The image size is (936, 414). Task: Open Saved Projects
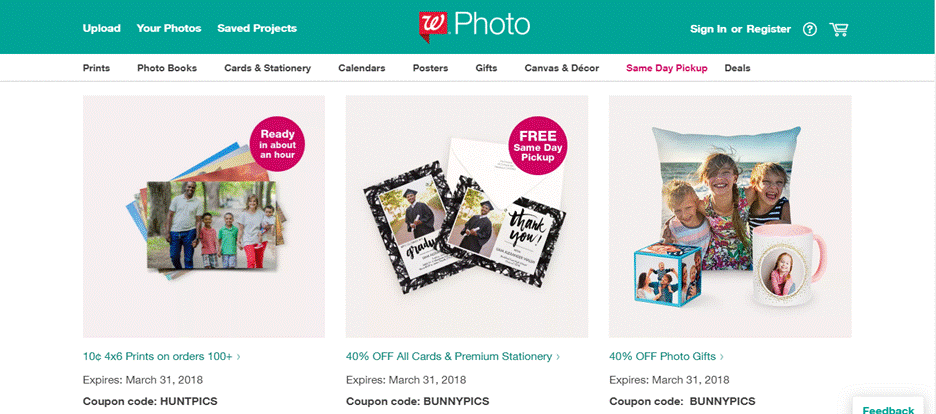pos(257,28)
